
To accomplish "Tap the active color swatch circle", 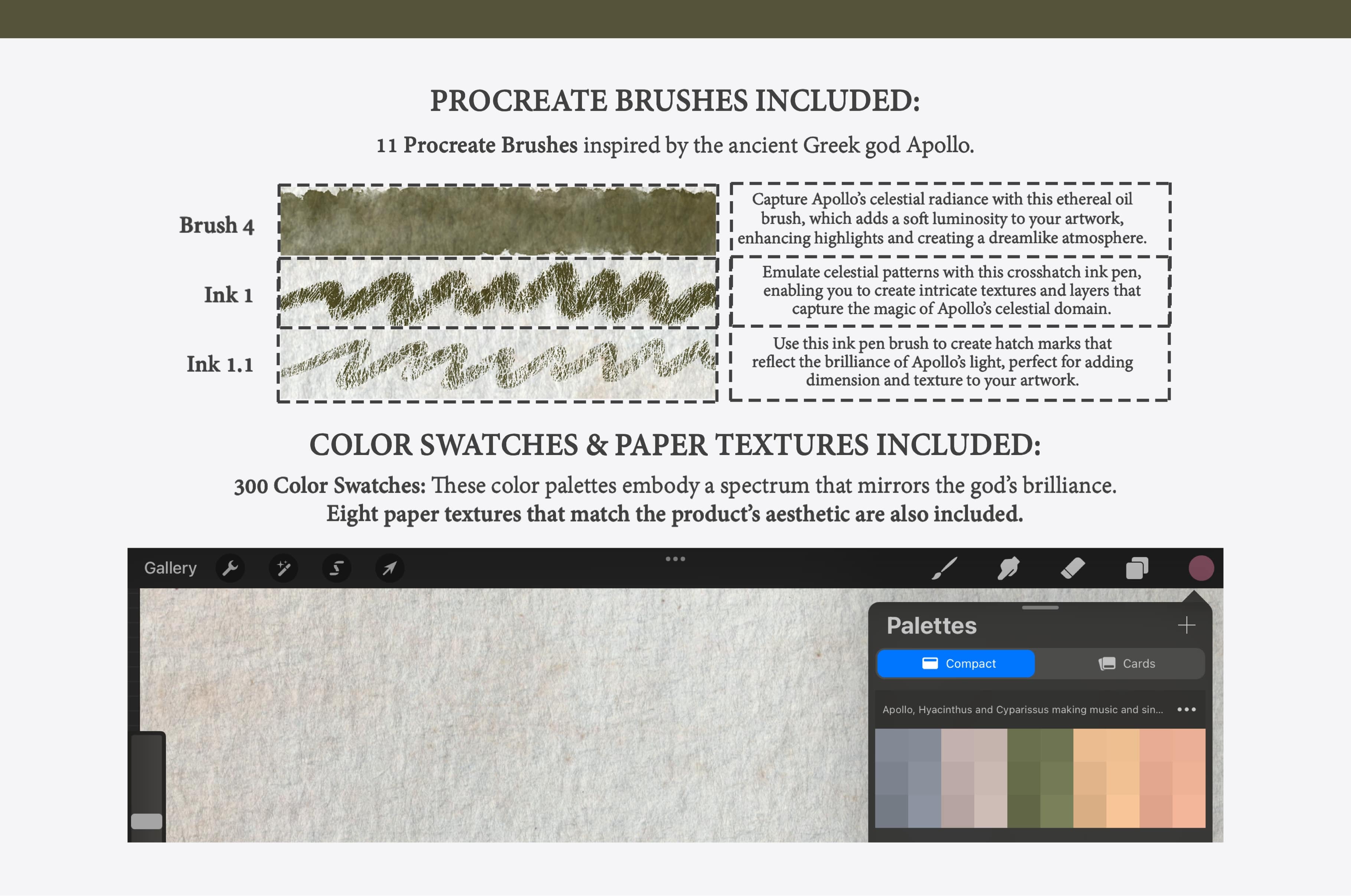I will [x=1201, y=568].
